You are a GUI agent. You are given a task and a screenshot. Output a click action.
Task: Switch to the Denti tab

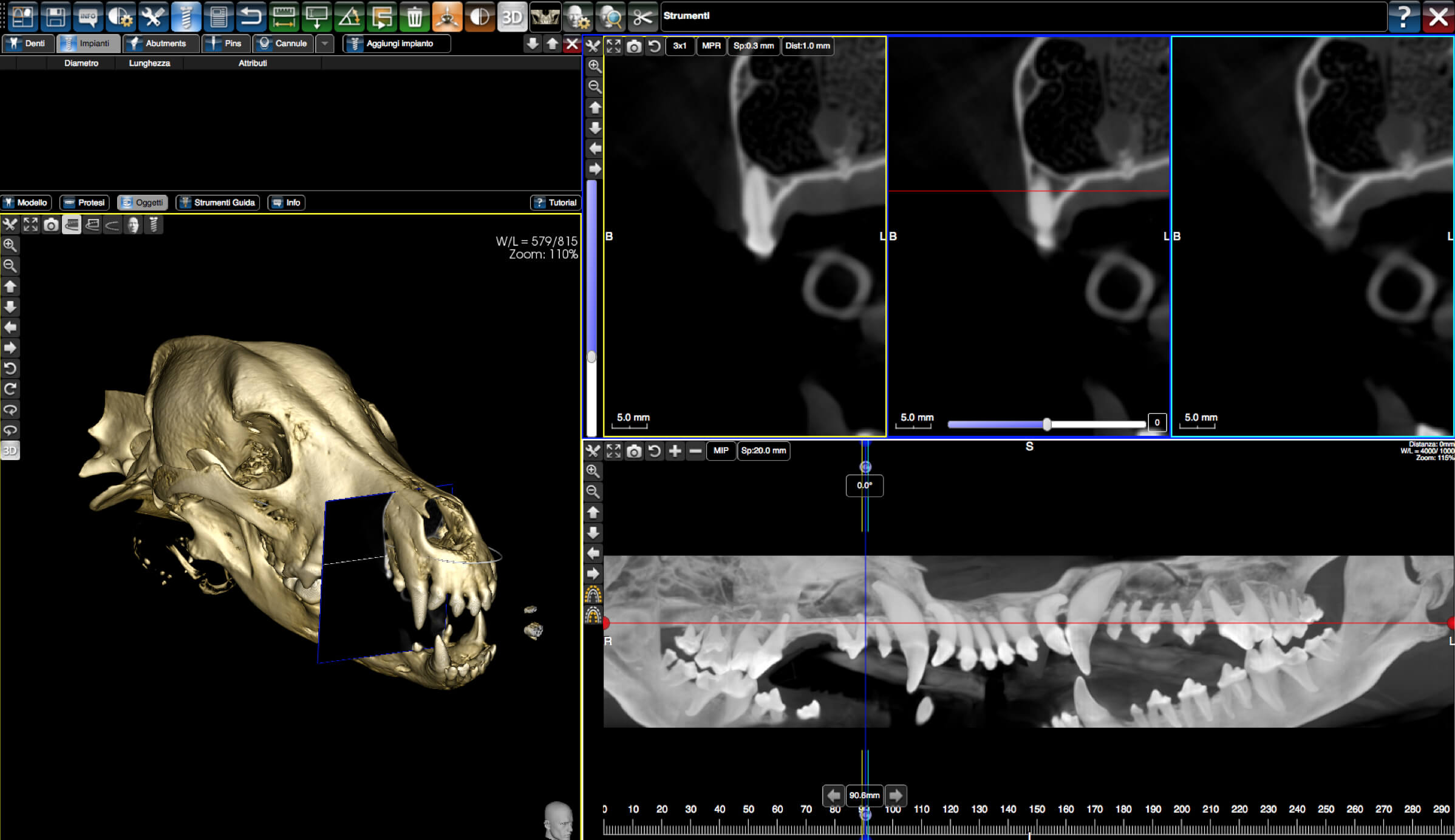[27, 44]
